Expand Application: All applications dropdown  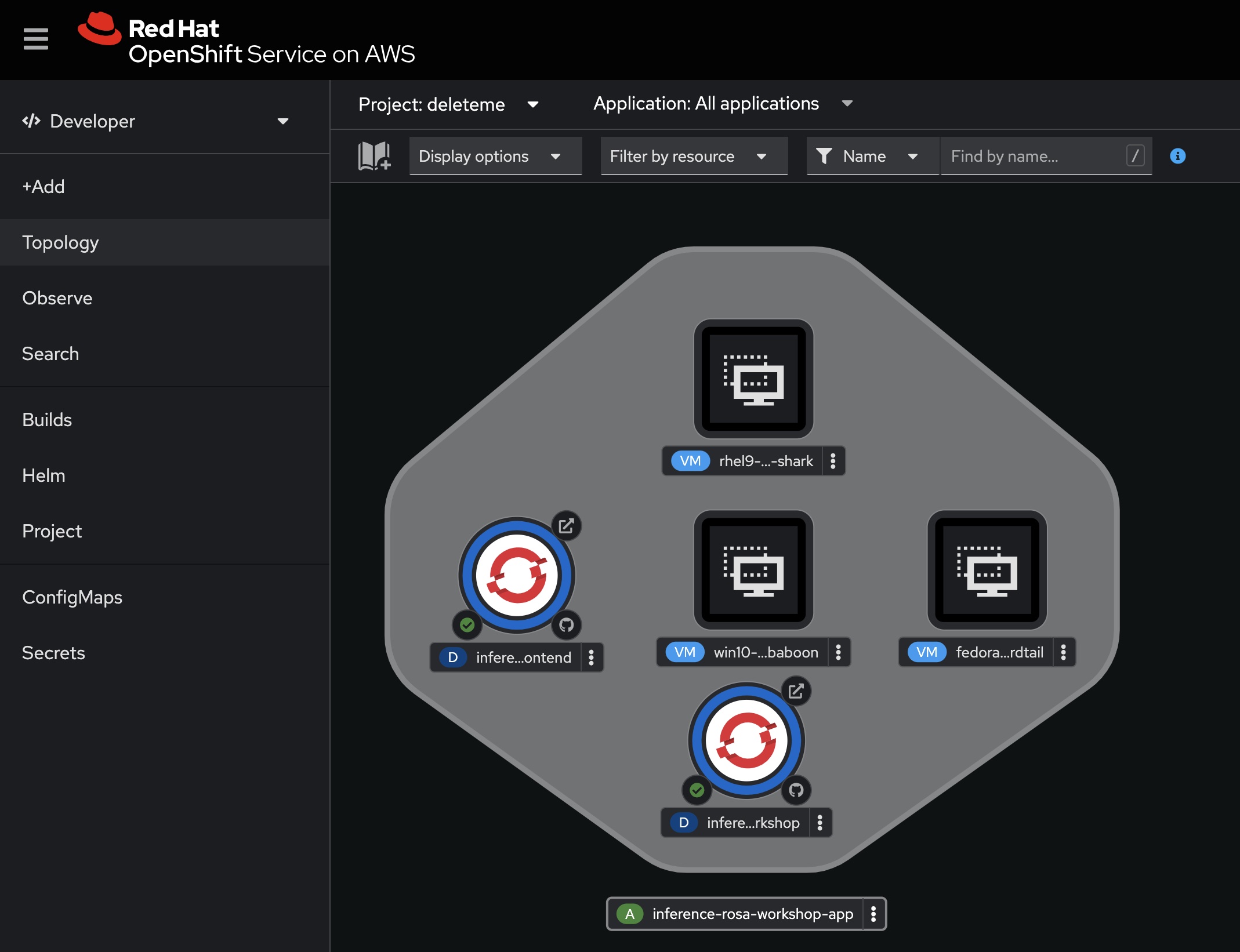[x=723, y=104]
